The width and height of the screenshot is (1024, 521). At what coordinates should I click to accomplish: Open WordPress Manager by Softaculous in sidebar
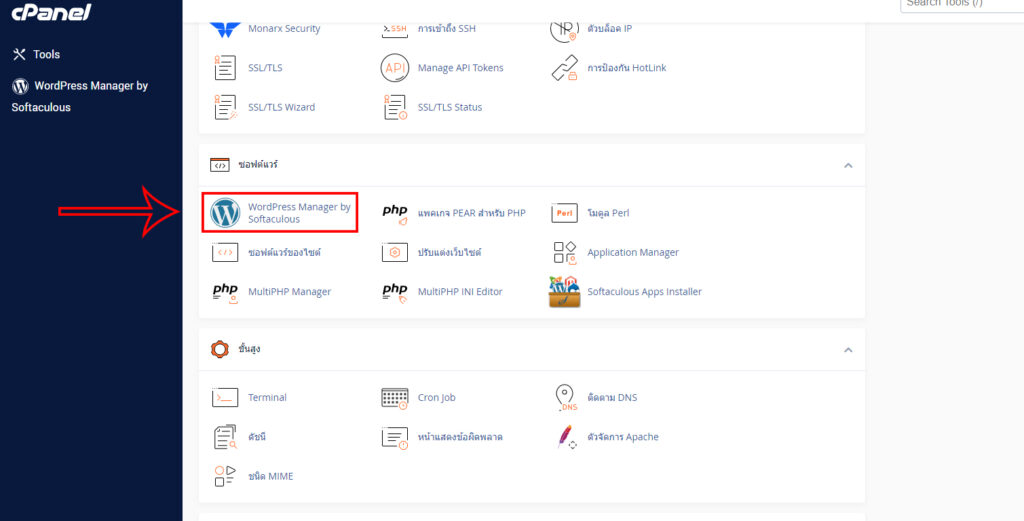click(x=80, y=97)
